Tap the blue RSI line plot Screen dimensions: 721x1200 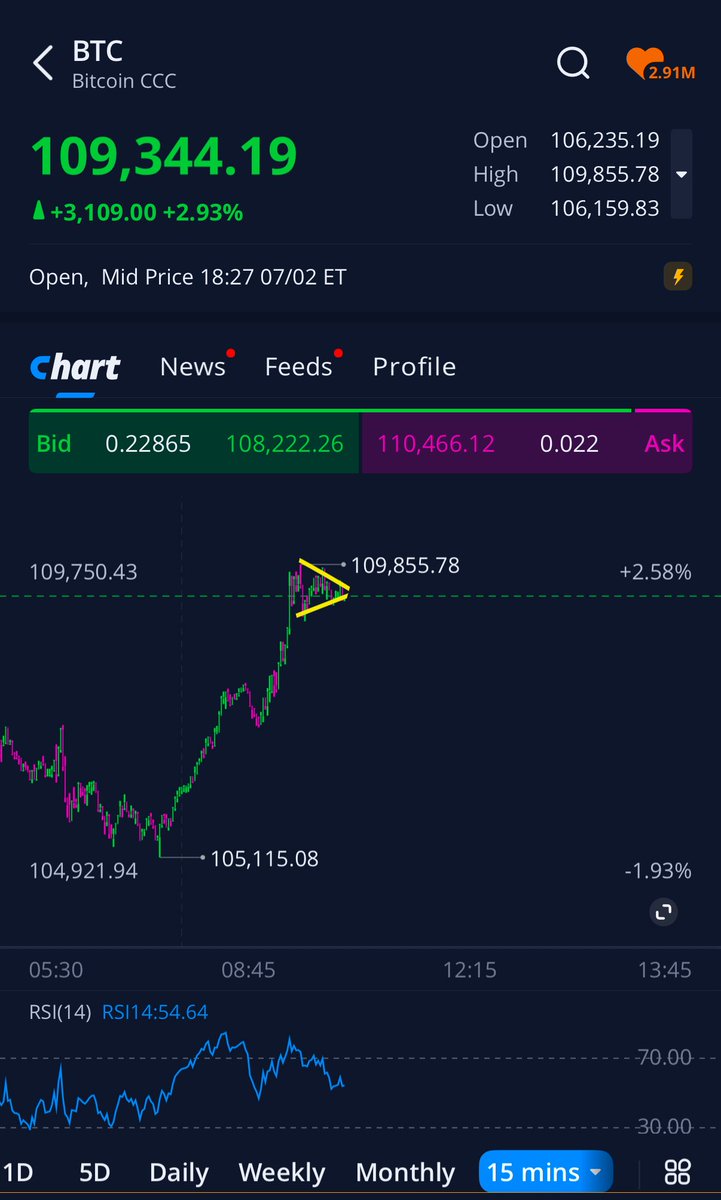coord(172,1081)
